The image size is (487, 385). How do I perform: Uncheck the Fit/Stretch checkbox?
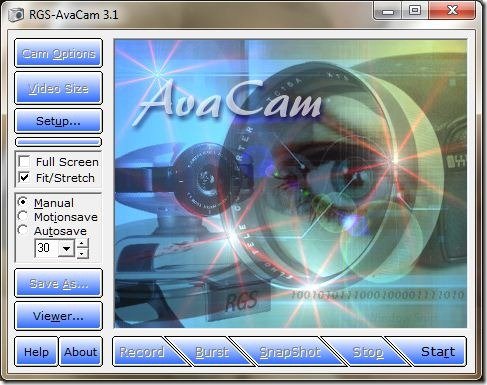(x=24, y=177)
